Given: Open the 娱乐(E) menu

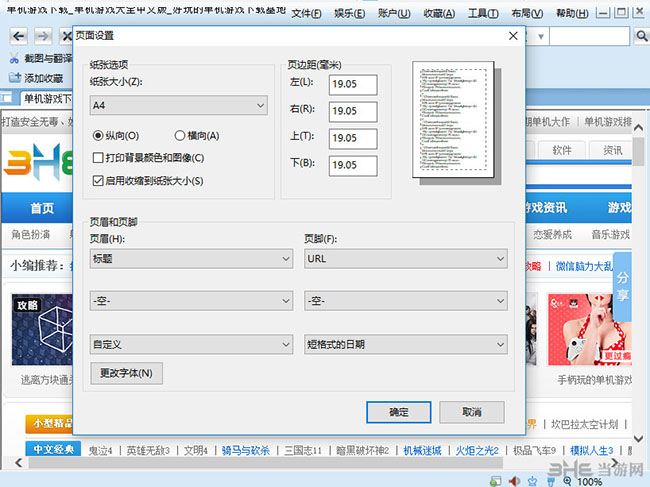Looking at the screenshot, I should coord(349,13).
